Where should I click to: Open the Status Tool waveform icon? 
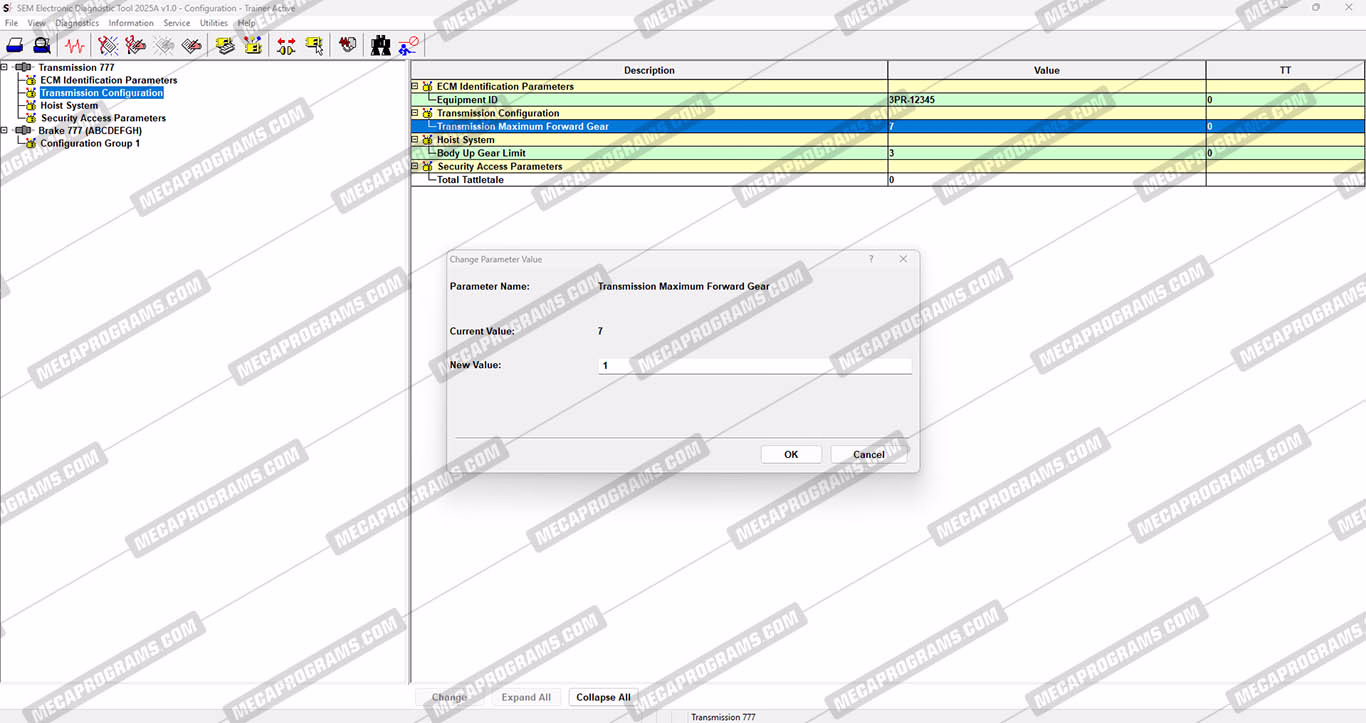tap(74, 45)
